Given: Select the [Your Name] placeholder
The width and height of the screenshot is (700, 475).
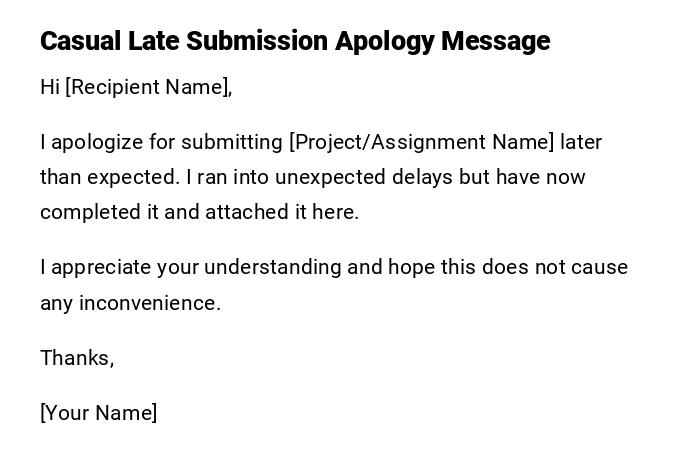Looking at the screenshot, I should 98,413.
